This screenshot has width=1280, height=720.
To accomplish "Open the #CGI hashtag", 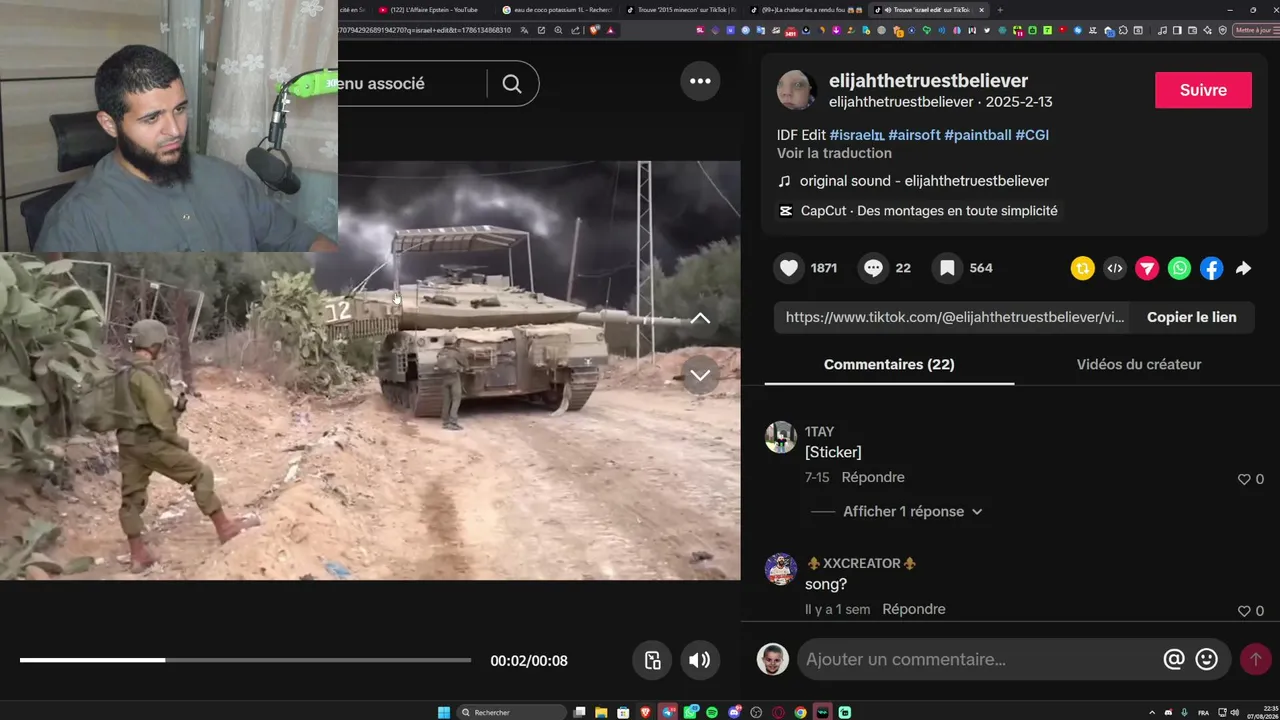I will [1032, 135].
